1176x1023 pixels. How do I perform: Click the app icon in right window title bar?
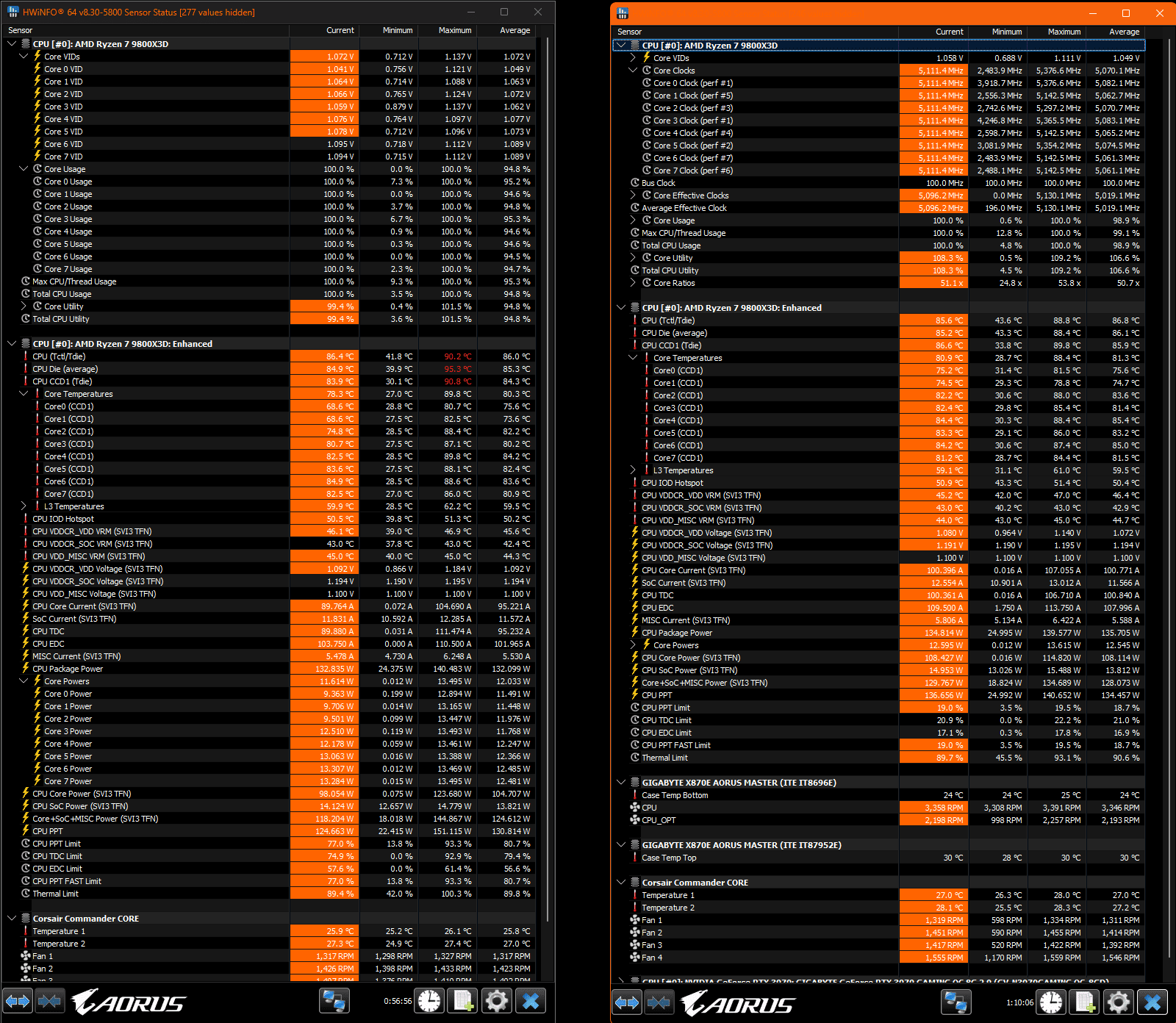[x=623, y=13]
